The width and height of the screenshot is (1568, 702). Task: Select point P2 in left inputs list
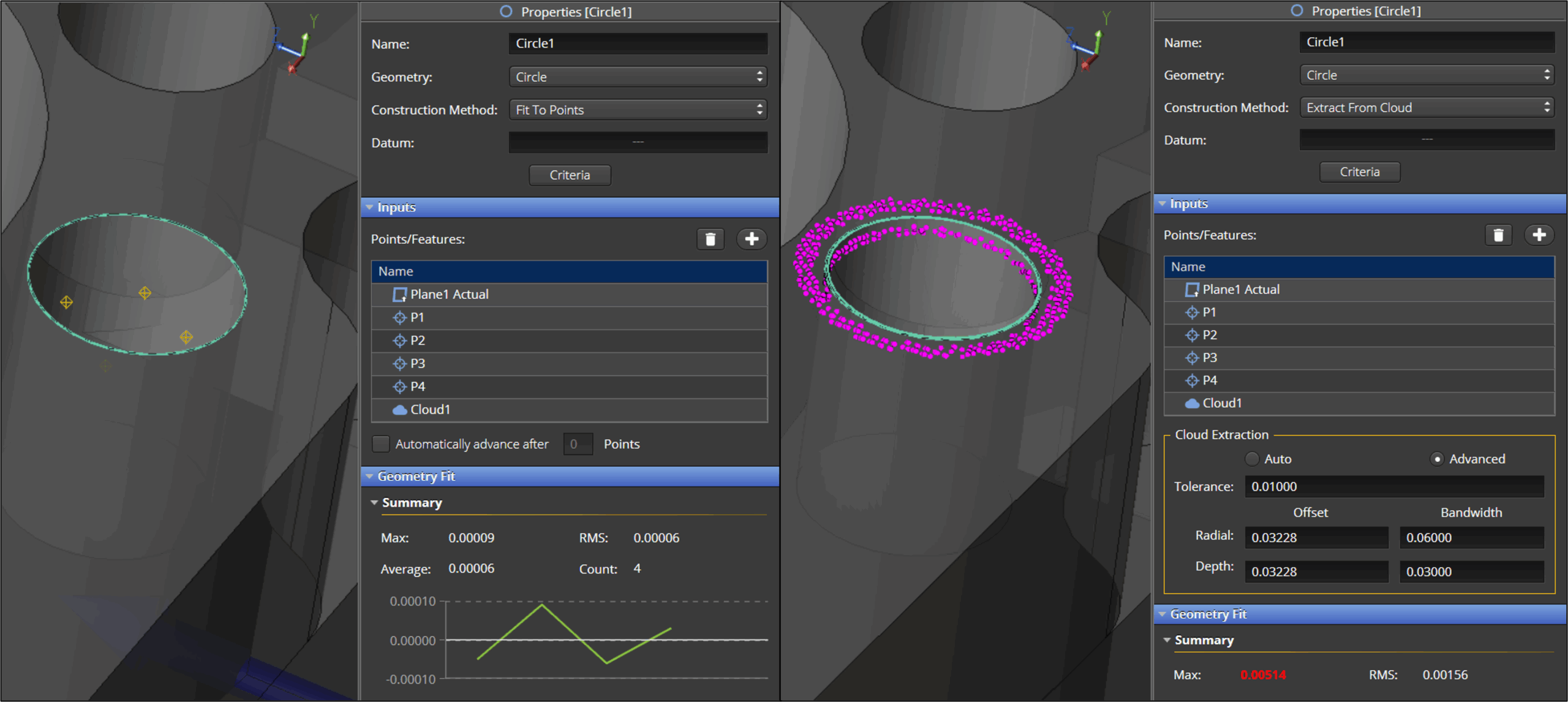[417, 341]
